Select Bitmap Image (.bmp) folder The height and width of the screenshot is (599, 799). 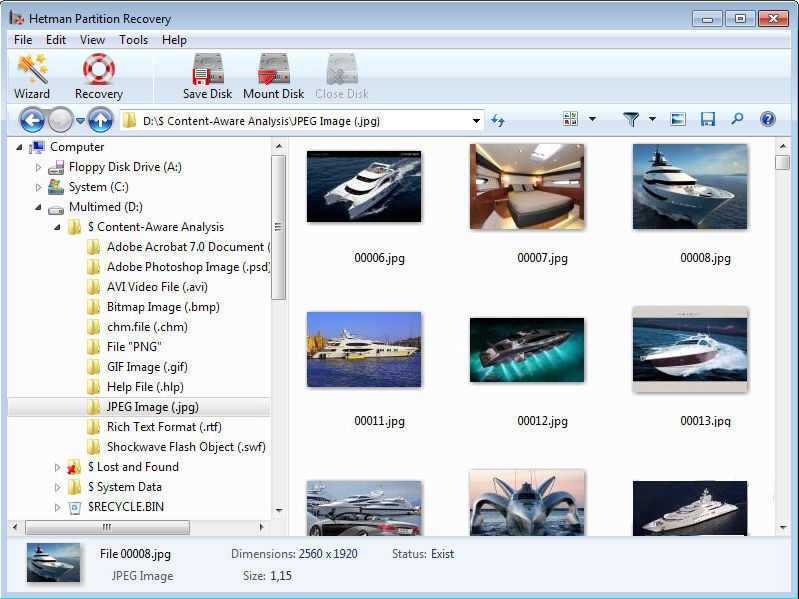coord(153,307)
